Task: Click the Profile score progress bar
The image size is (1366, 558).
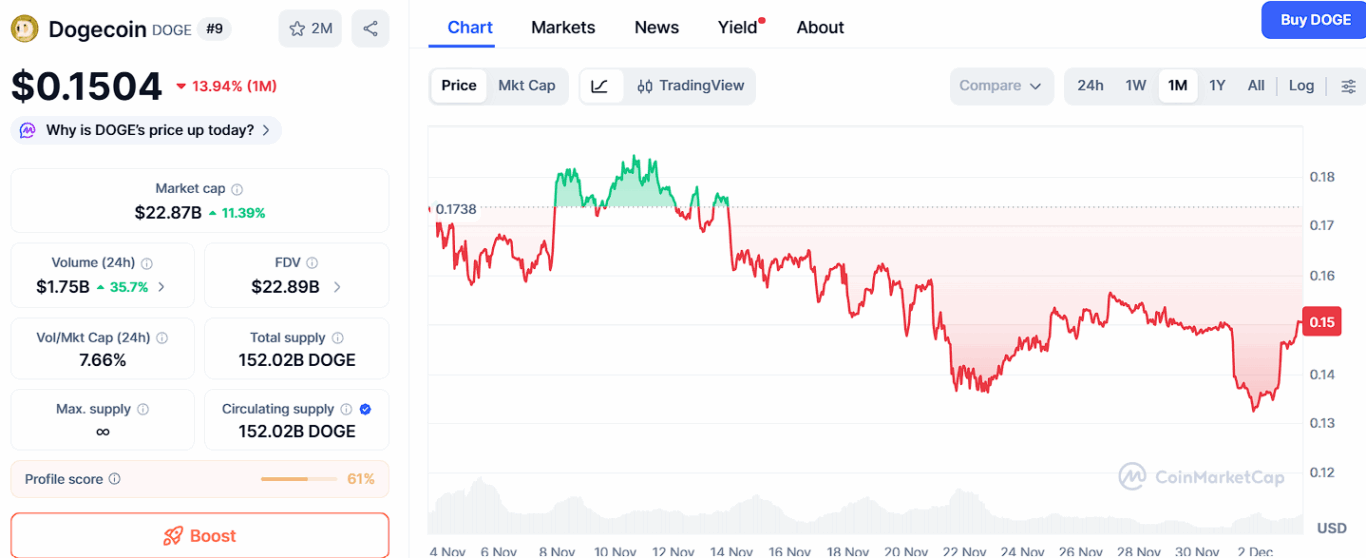Action: (298, 479)
